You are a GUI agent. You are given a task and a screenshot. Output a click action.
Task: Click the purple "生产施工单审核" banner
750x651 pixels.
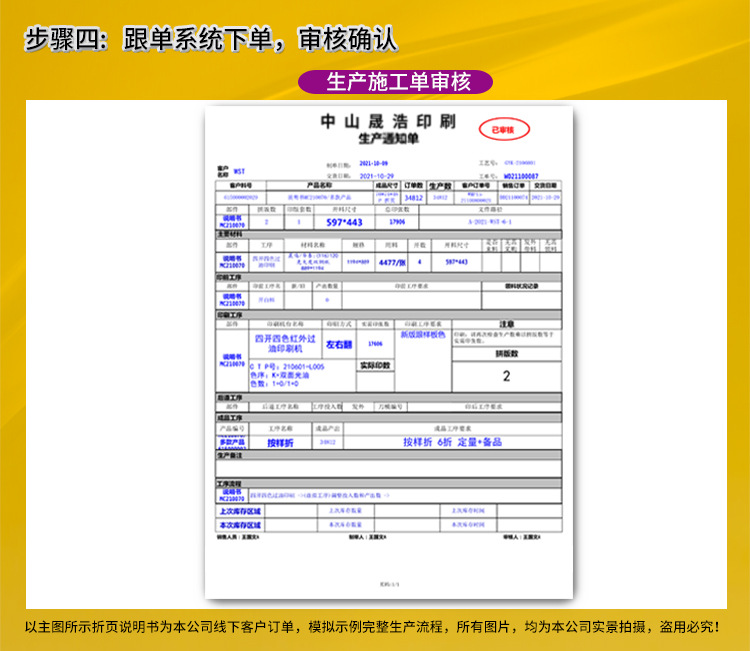[x=396, y=82]
